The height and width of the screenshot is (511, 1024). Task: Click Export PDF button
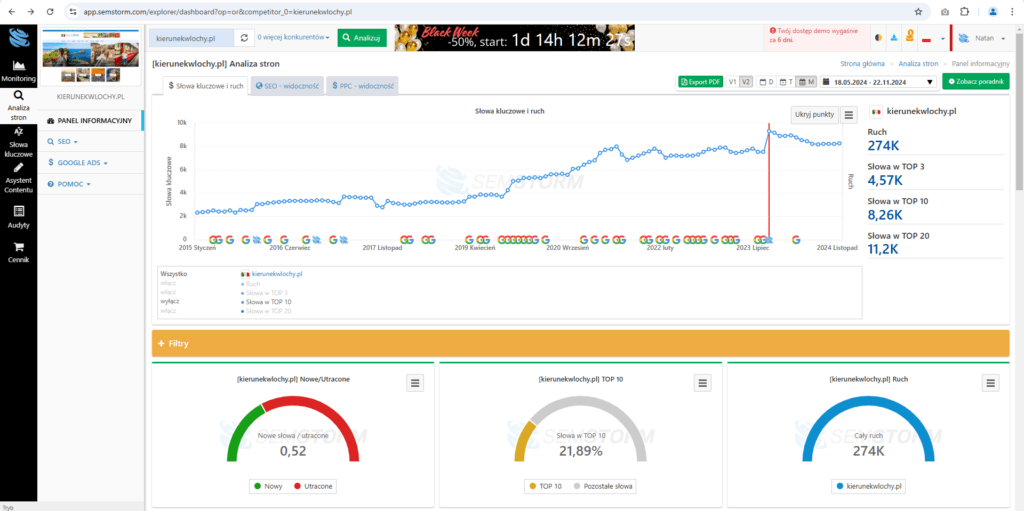pos(701,82)
